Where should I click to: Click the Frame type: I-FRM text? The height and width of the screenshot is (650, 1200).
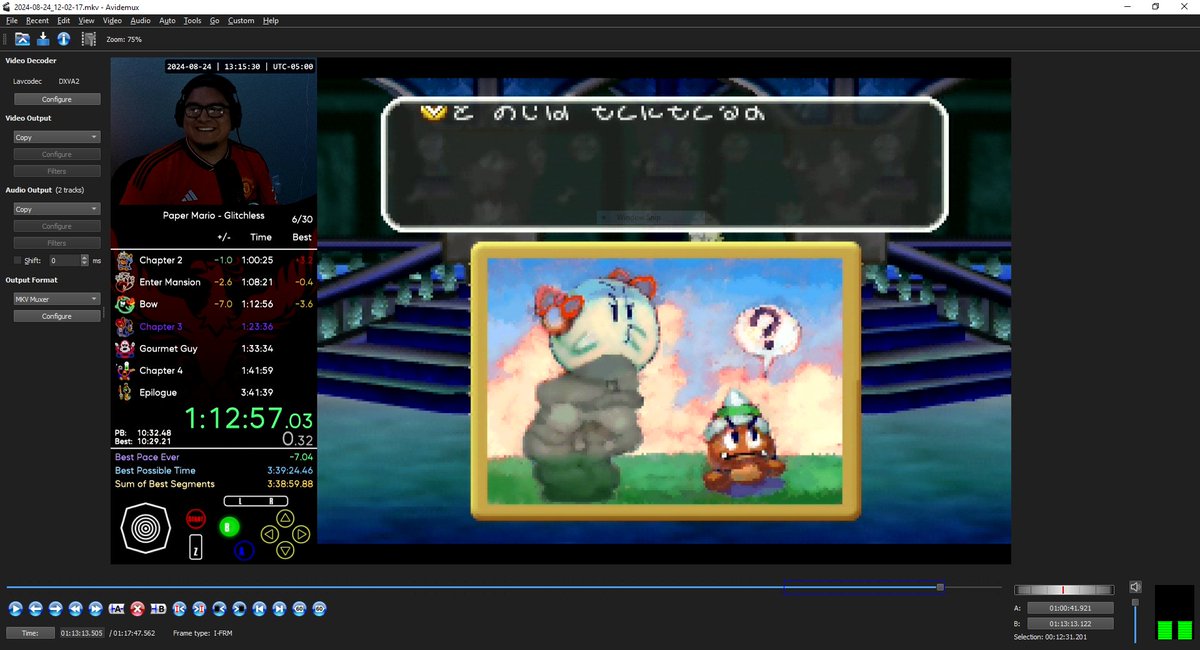(203, 633)
